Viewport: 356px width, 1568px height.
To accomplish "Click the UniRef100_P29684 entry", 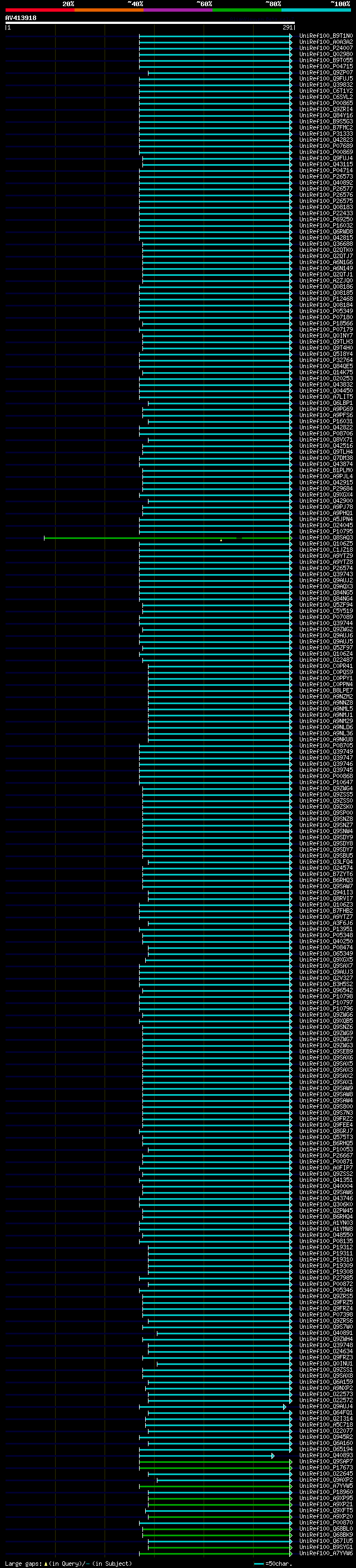I will 326,489.
